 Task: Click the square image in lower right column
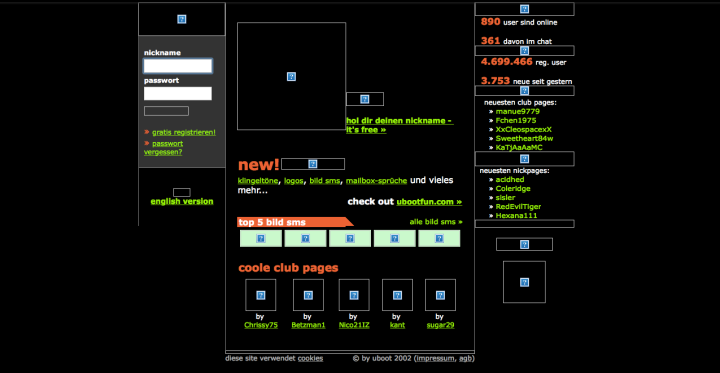coord(524,282)
